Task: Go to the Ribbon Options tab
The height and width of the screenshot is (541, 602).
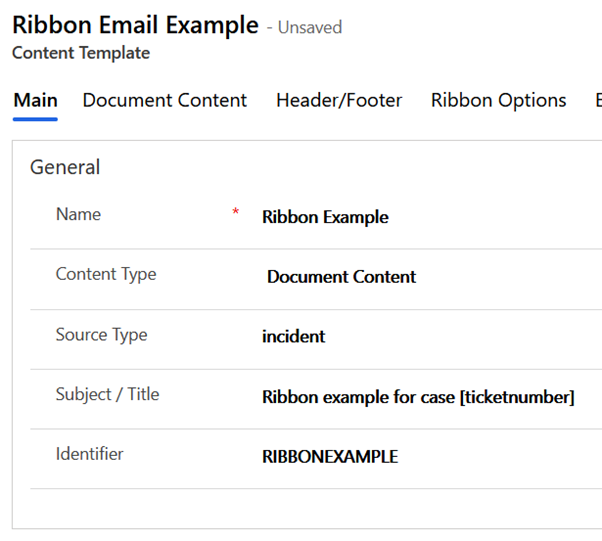Action: pyautogui.click(x=498, y=101)
